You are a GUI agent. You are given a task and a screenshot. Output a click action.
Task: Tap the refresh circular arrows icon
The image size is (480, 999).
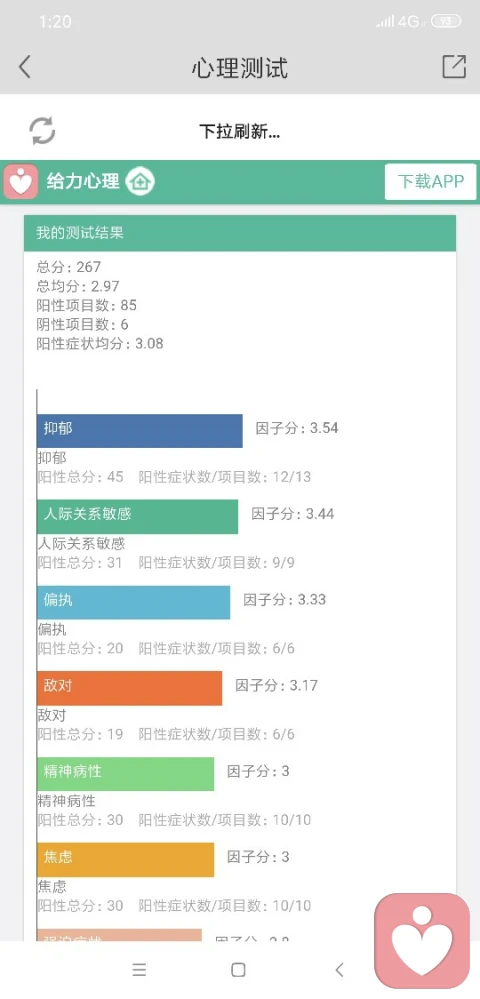tap(43, 131)
